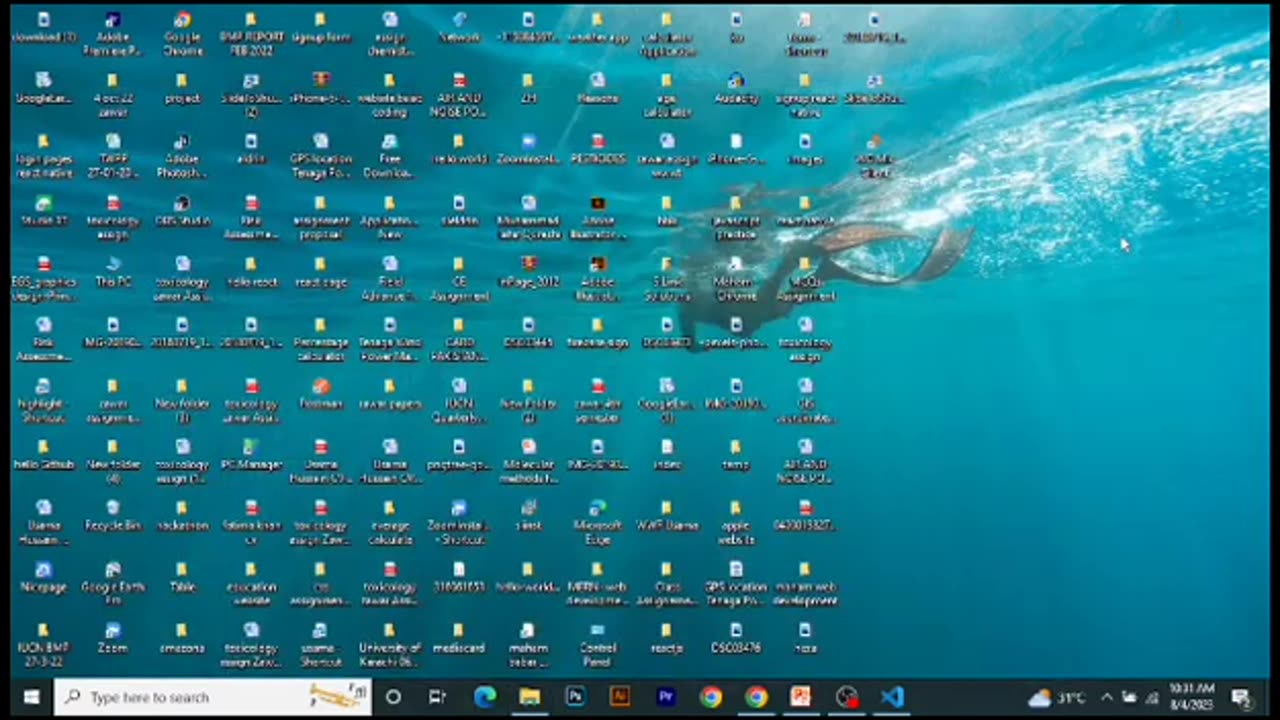Select the hello Github folder
The height and width of the screenshot is (720, 1280).
[x=43, y=455]
